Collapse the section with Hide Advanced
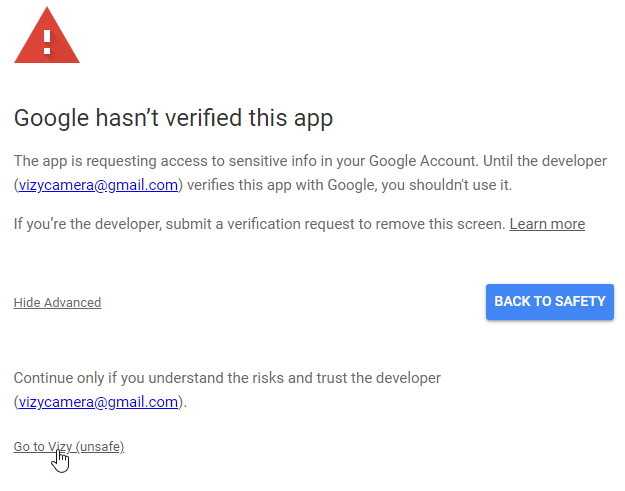 pyautogui.click(x=57, y=303)
